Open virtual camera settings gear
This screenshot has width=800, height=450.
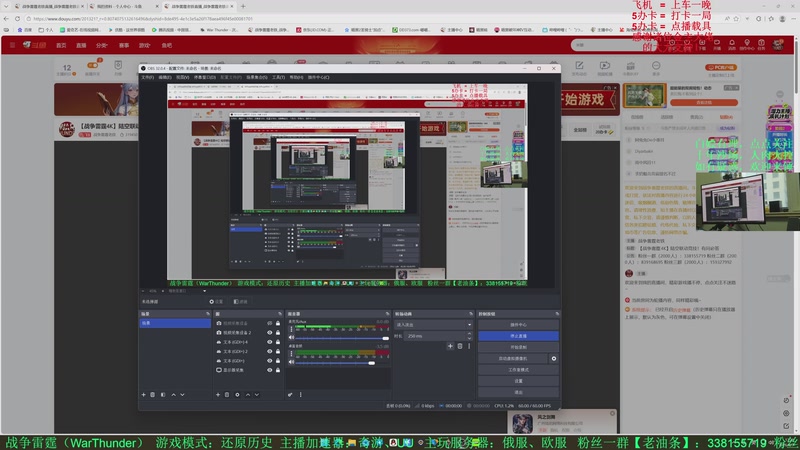coord(554,359)
